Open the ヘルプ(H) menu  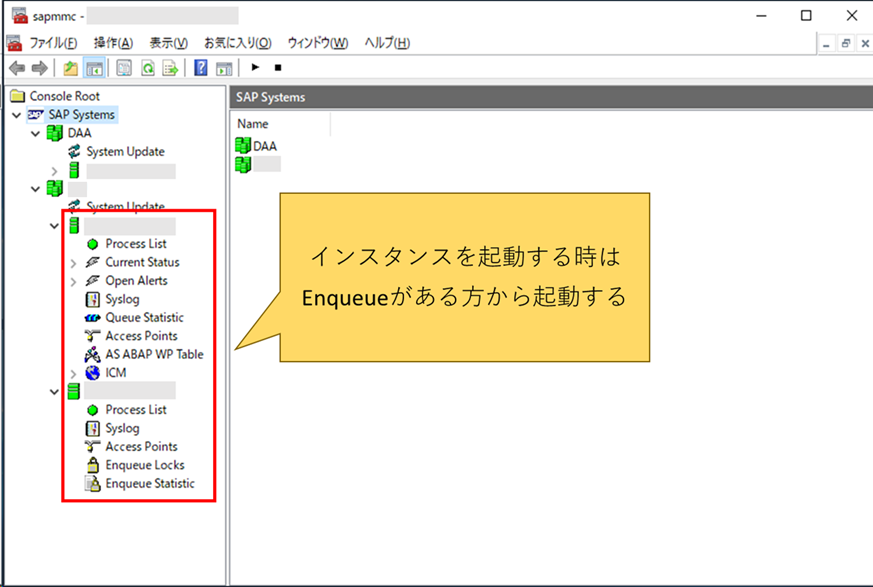pos(387,43)
